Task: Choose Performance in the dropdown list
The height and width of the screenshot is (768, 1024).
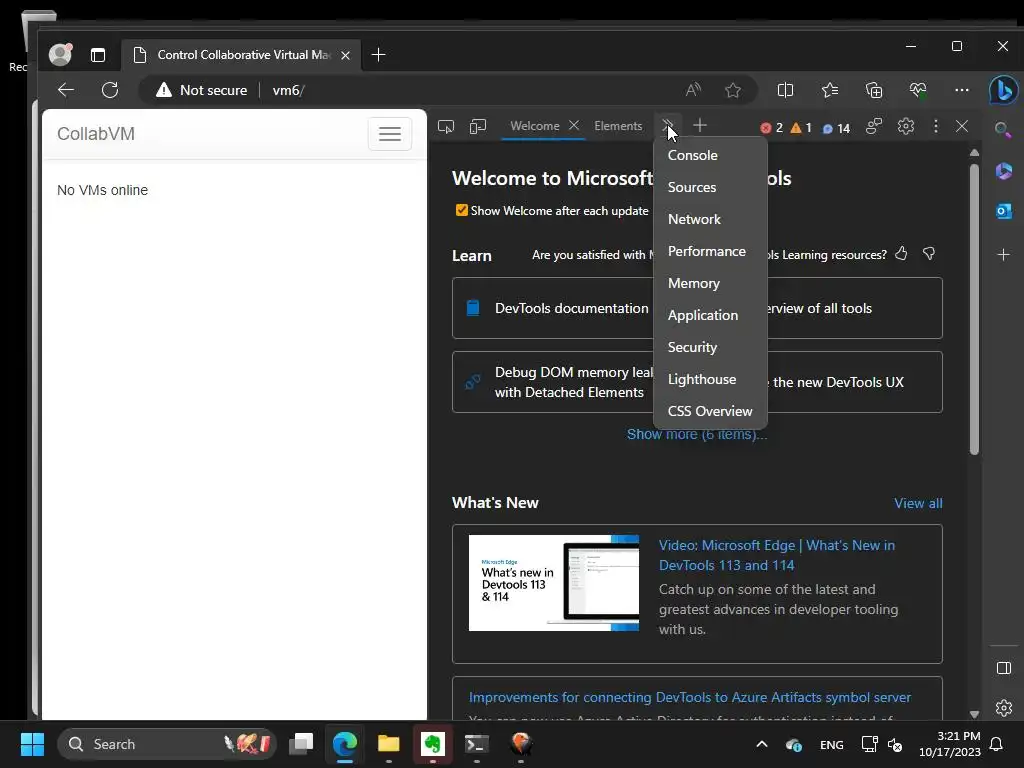Action: click(711, 251)
